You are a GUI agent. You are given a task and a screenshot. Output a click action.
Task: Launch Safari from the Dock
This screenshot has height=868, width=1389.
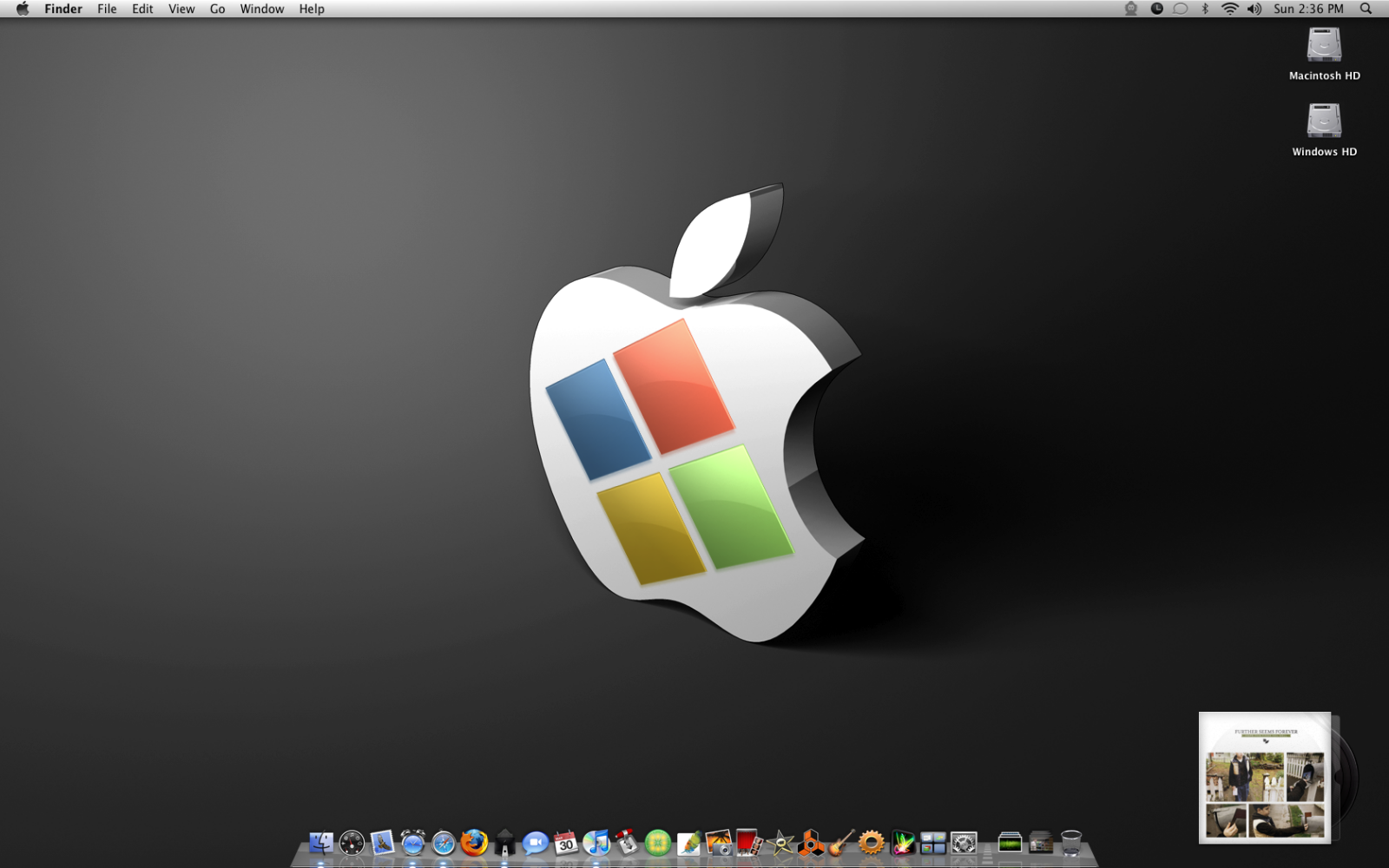pos(444,843)
